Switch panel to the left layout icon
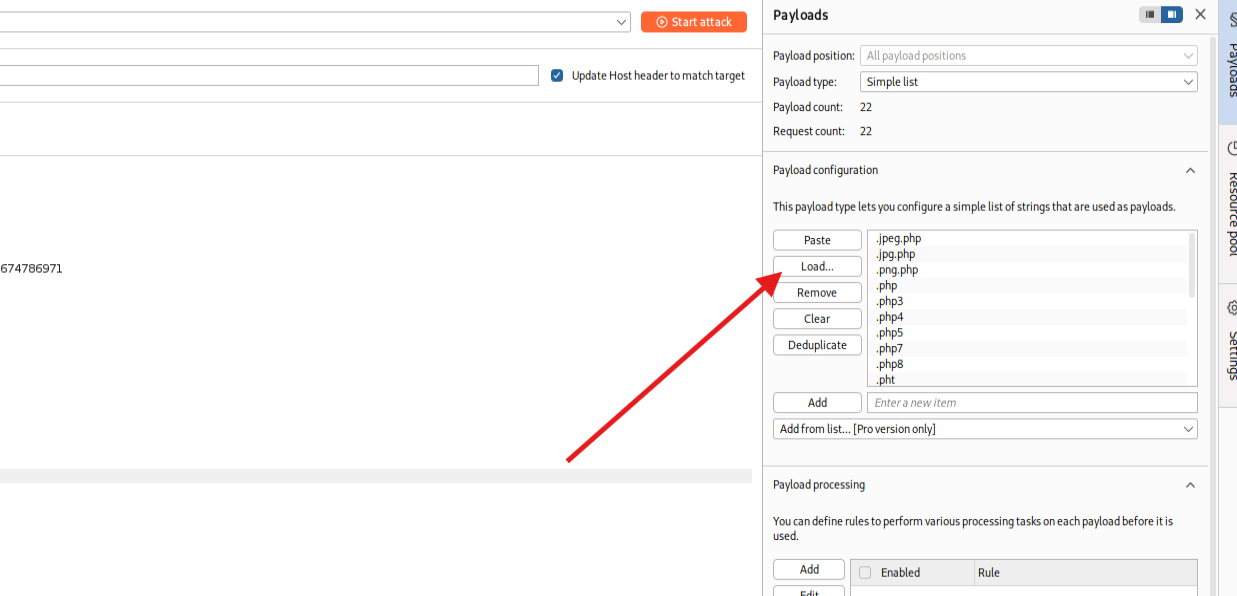Viewport: 1237px width, 596px height. tap(1150, 15)
